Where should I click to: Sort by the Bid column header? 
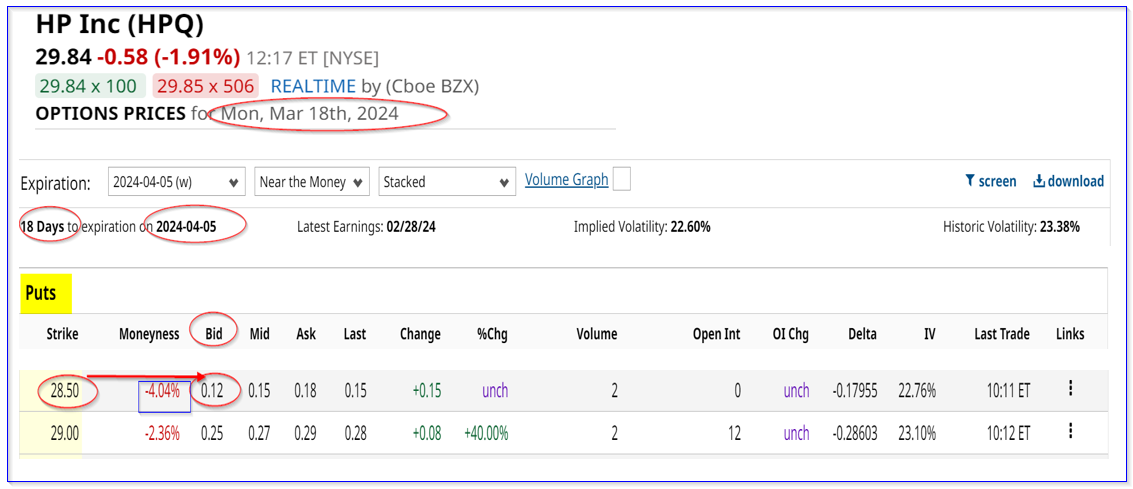tap(214, 334)
